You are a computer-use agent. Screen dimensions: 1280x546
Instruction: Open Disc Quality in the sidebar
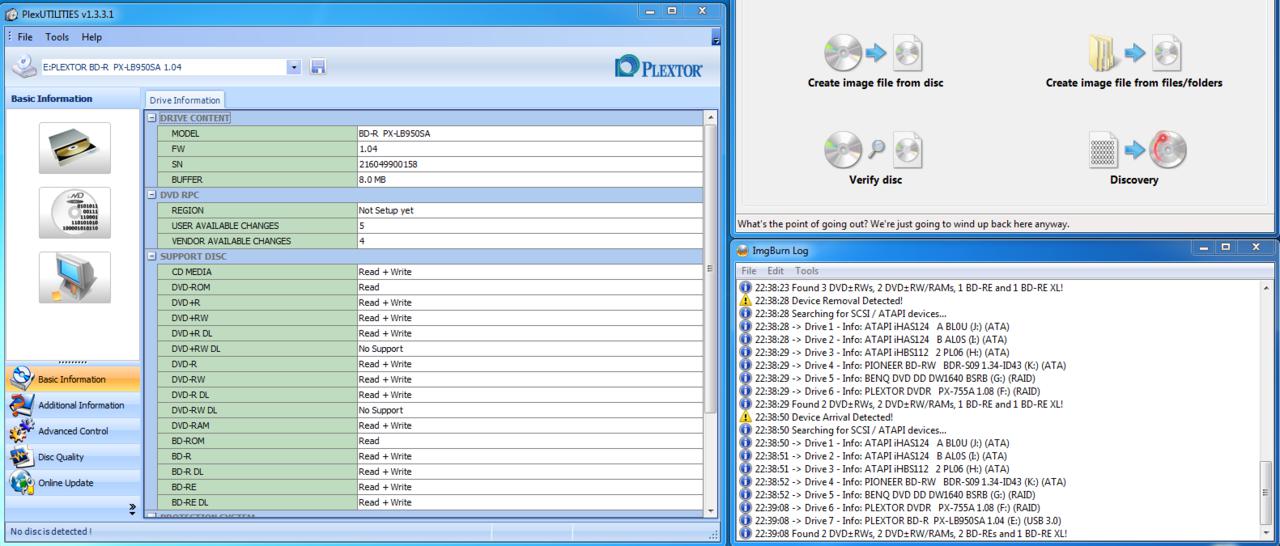(60, 457)
